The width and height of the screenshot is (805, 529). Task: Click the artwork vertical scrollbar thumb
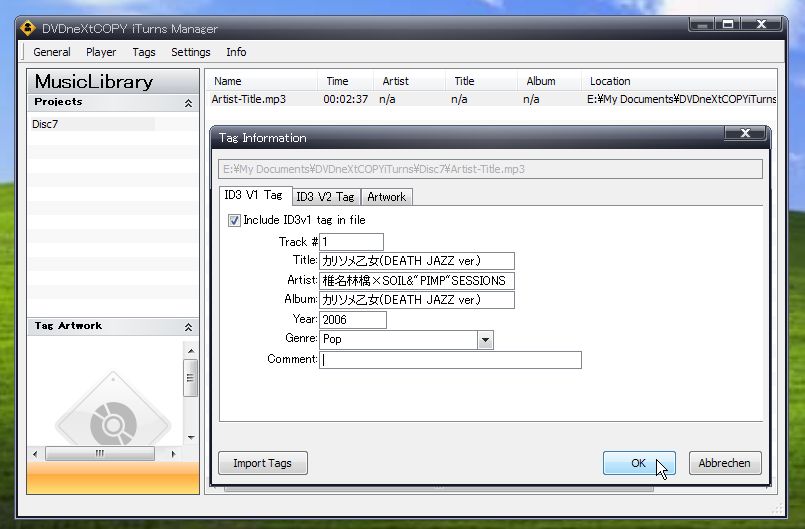[190, 378]
